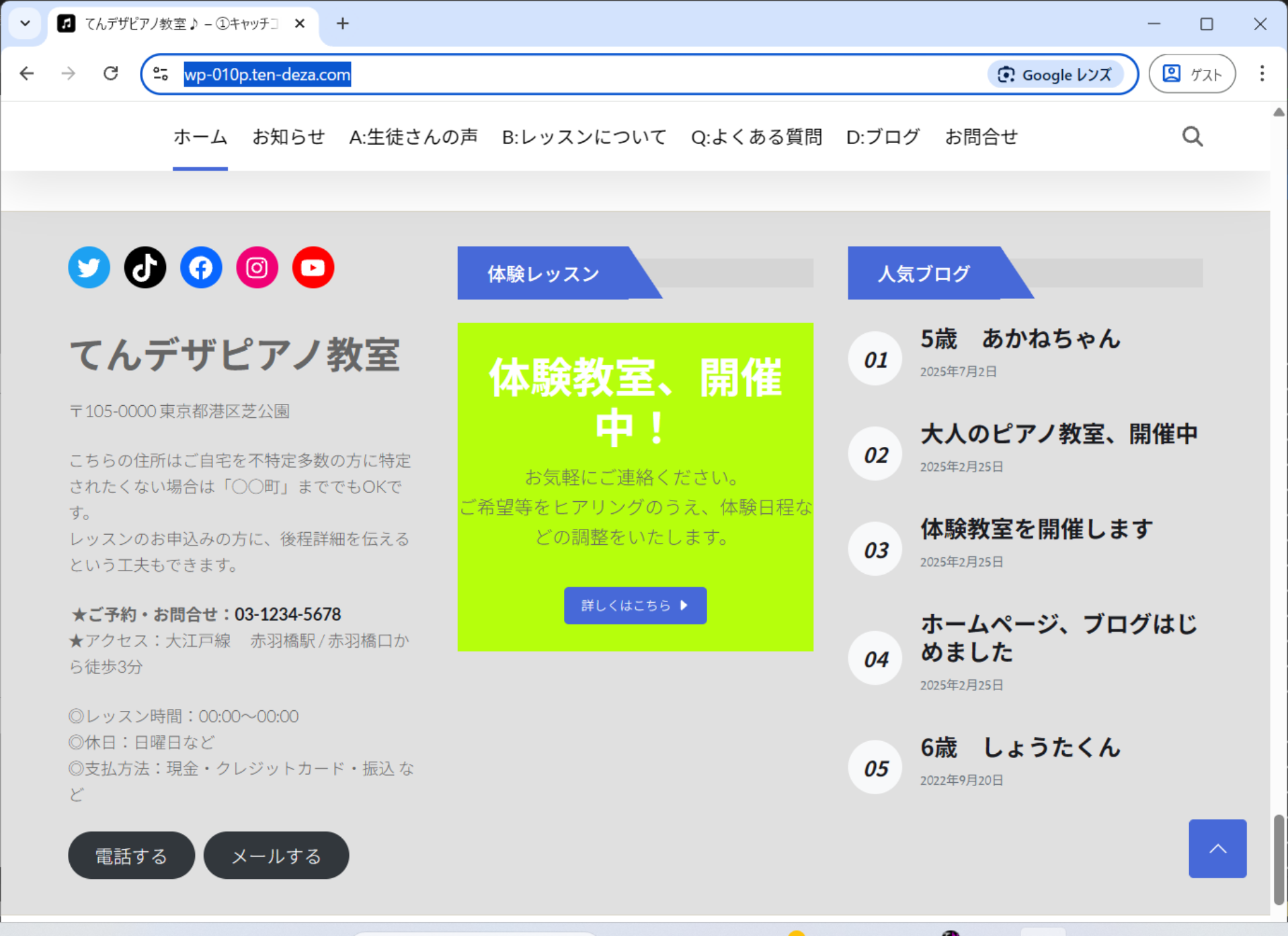Open the TikTok social link icon
Screen dimensions: 1288x936
[145, 268]
